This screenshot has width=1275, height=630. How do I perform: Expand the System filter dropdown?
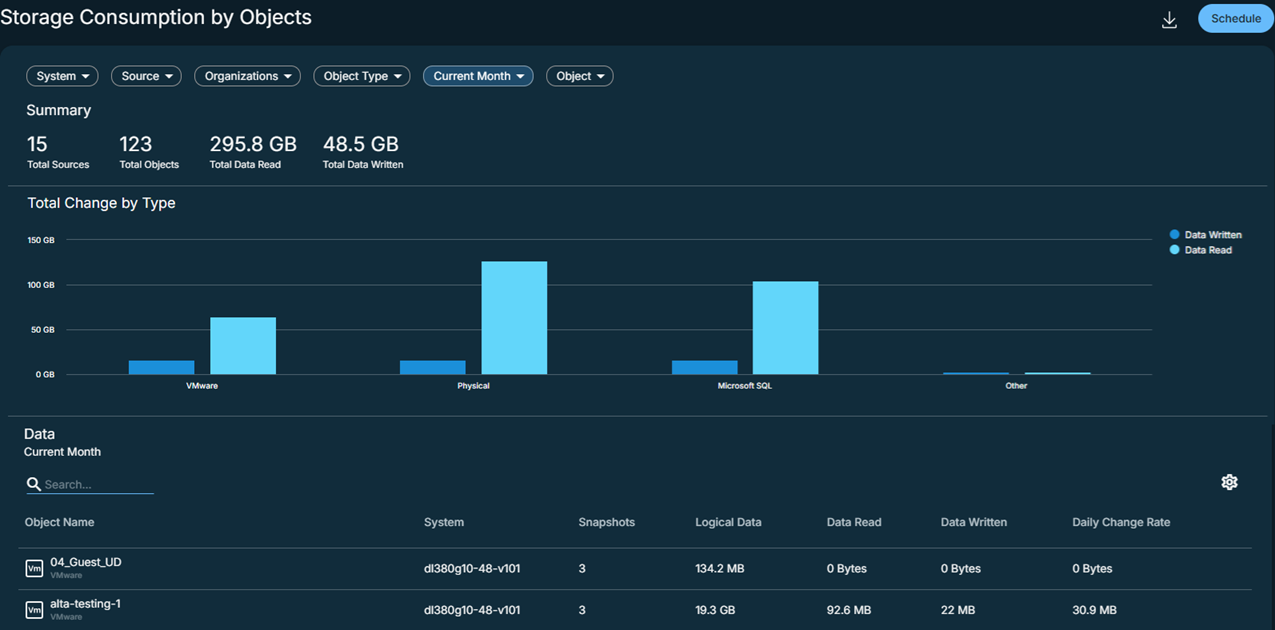[x=62, y=76]
